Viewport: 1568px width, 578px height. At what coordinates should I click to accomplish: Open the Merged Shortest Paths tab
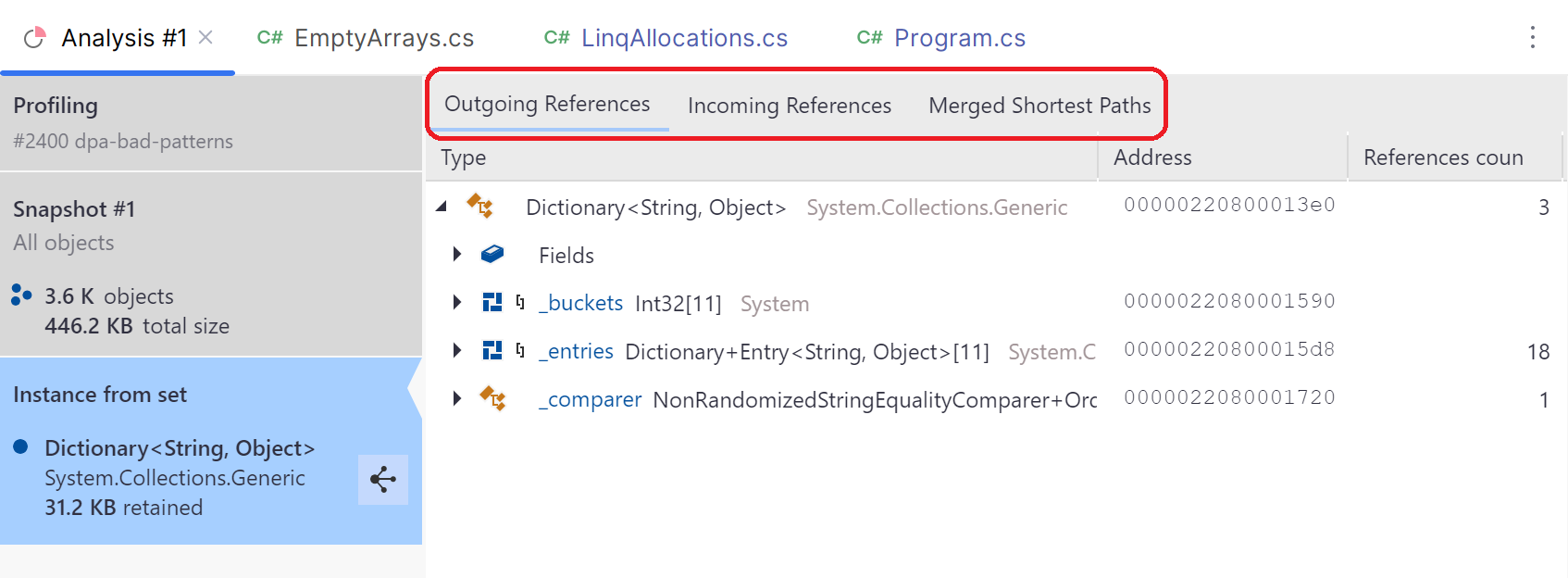coord(1039,105)
